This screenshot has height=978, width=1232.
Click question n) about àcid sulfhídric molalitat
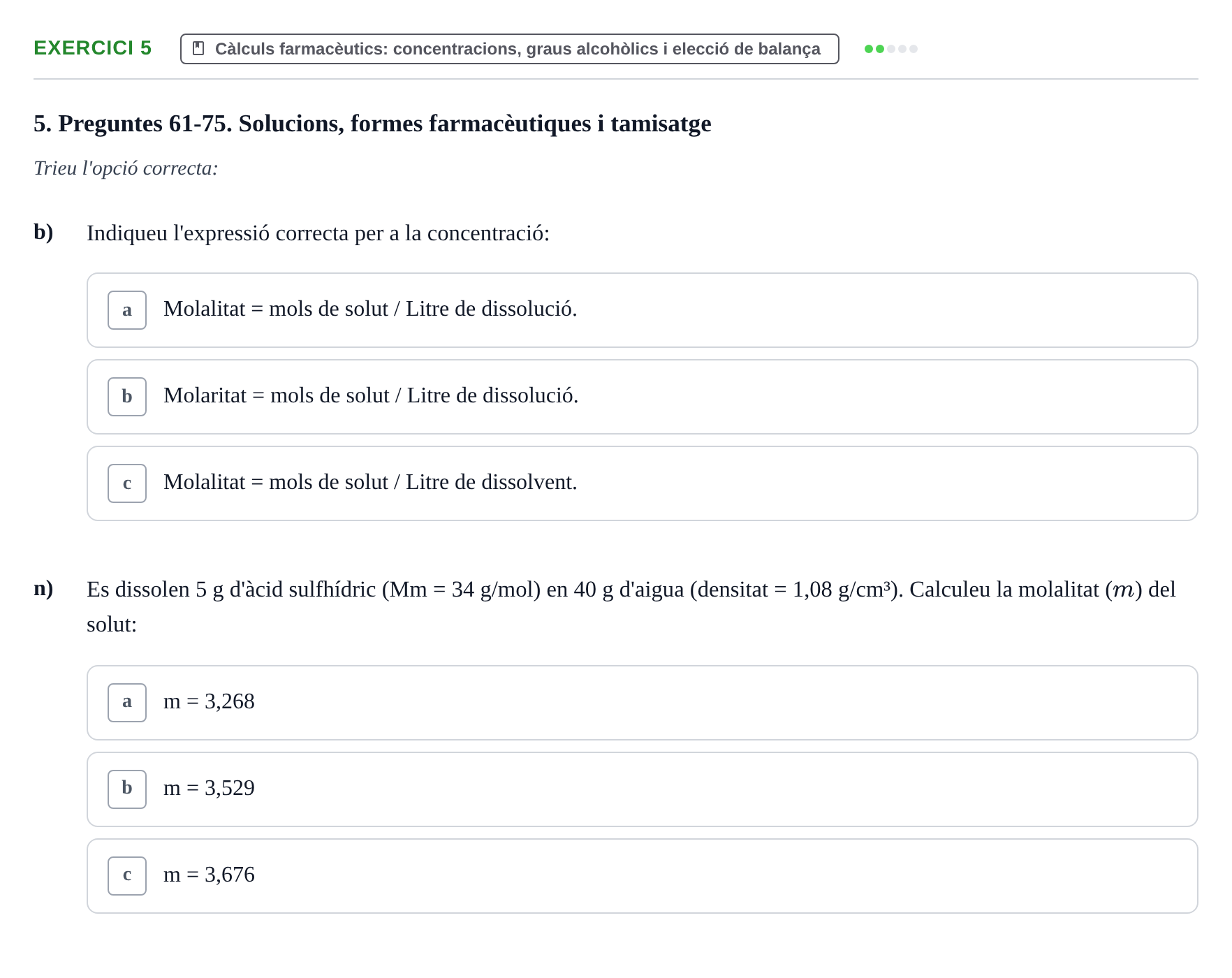click(631, 606)
